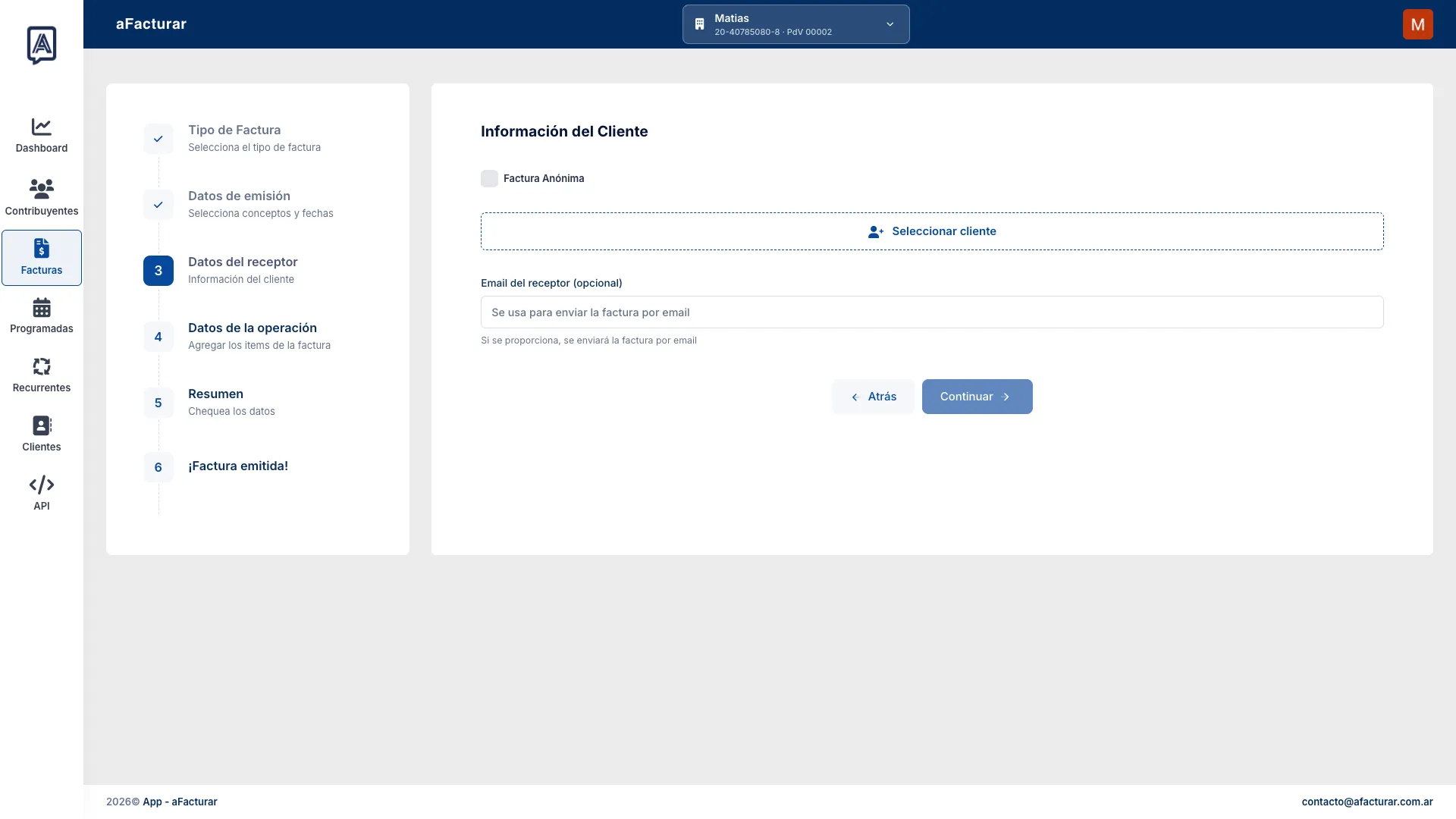
Task: Click the 2026© copyright text
Action: click(x=123, y=802)
